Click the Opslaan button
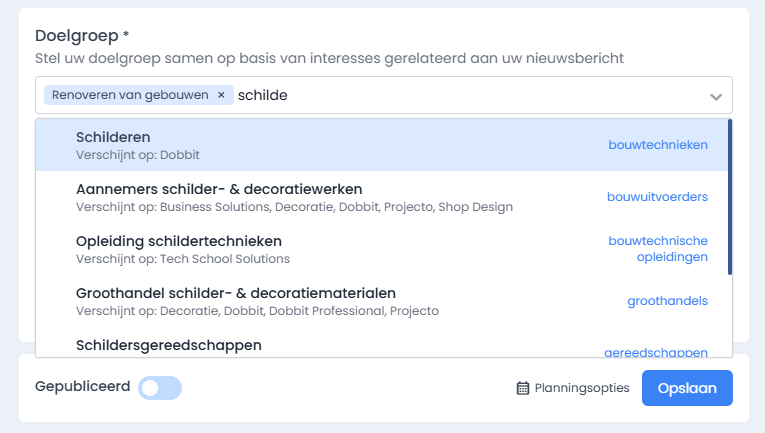Image resolution: width=765 pixels, height=433 pixels. click(687, 388)
